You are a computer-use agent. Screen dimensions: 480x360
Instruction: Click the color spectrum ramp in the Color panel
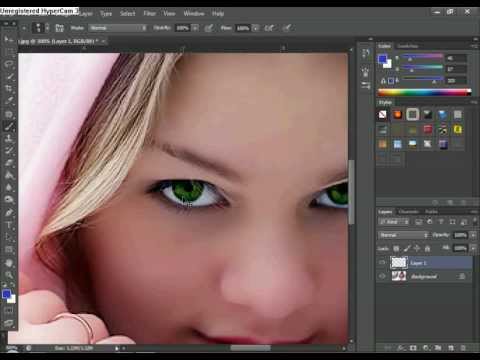tap(424, 92)
